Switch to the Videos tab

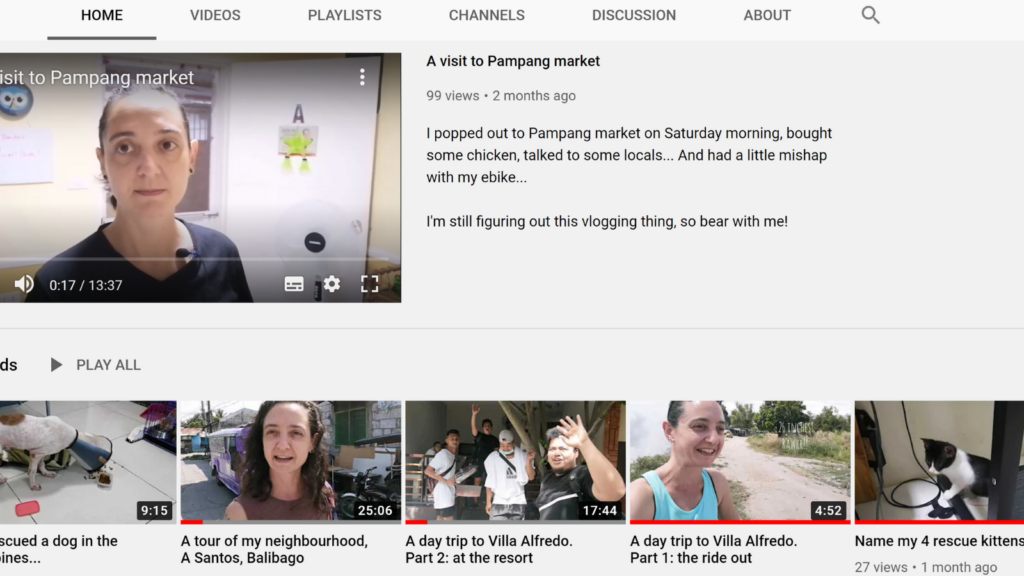215,15
